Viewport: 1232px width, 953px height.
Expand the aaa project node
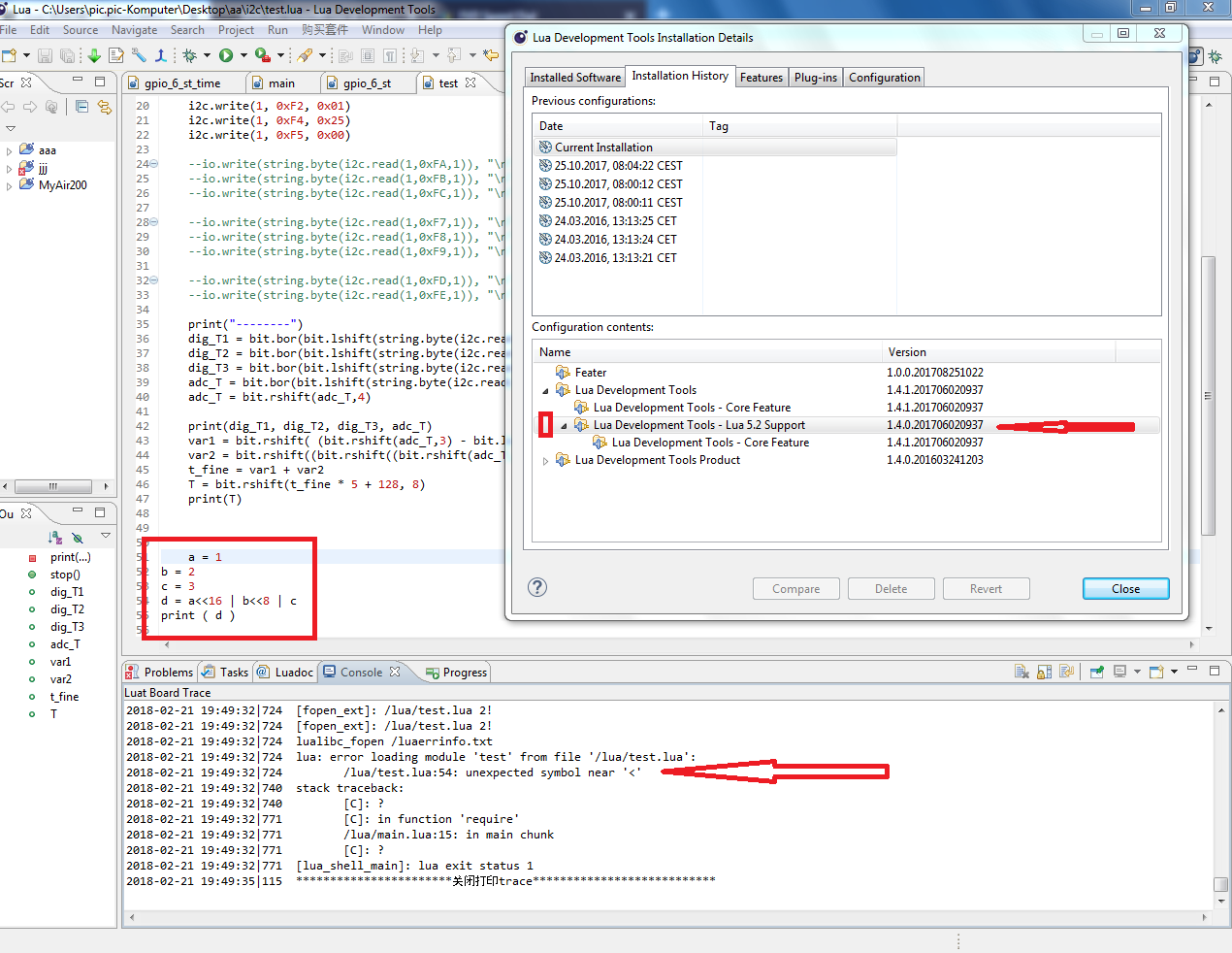point(10,150)
